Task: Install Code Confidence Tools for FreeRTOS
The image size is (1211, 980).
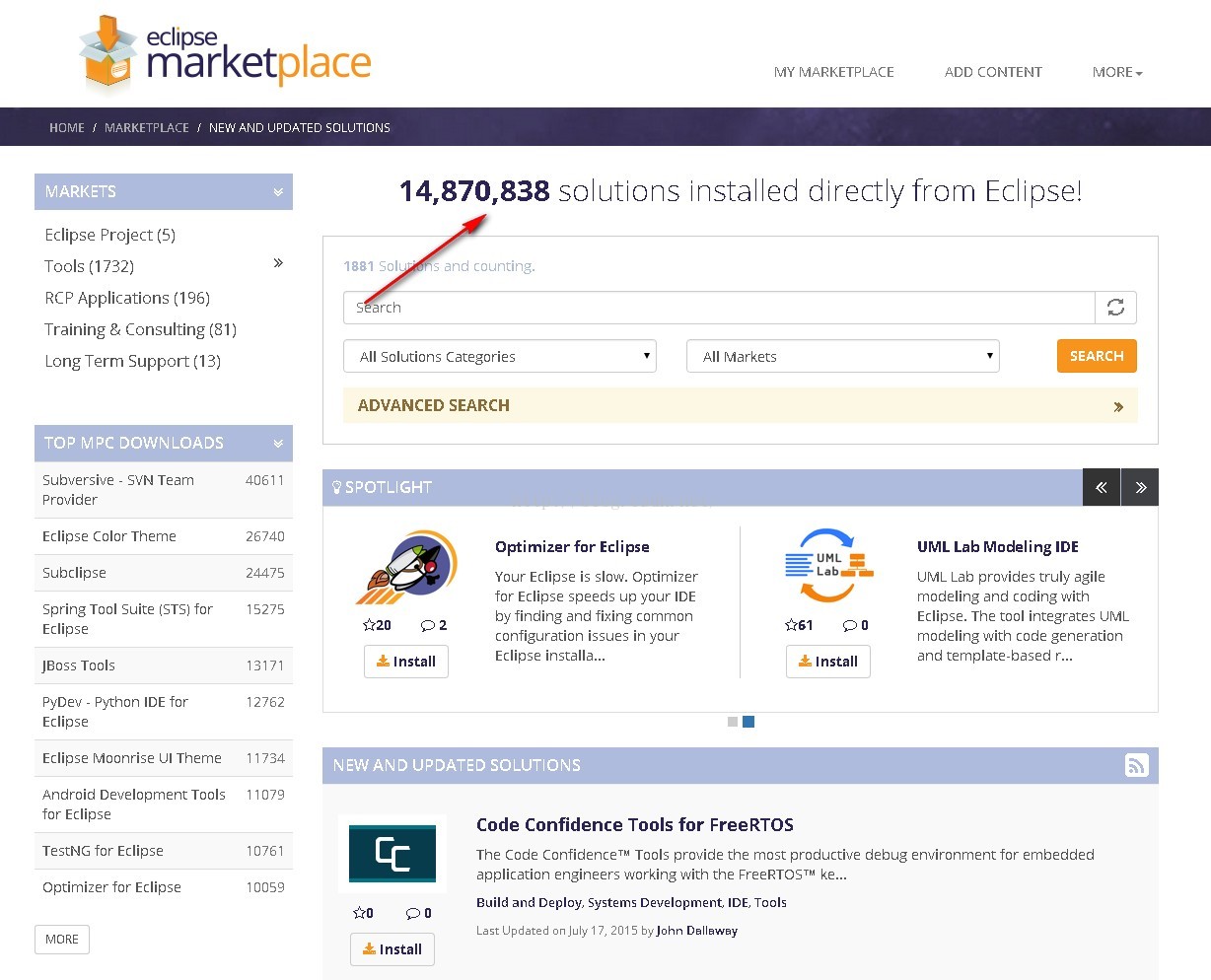Action: (392, 949)
